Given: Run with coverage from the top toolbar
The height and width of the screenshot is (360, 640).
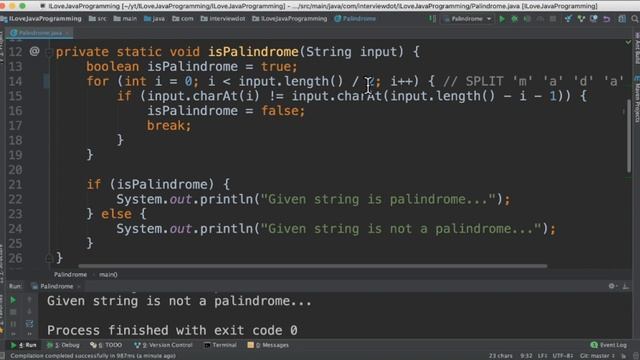Looking at the screenshot, I should click(x=527, y=19).
